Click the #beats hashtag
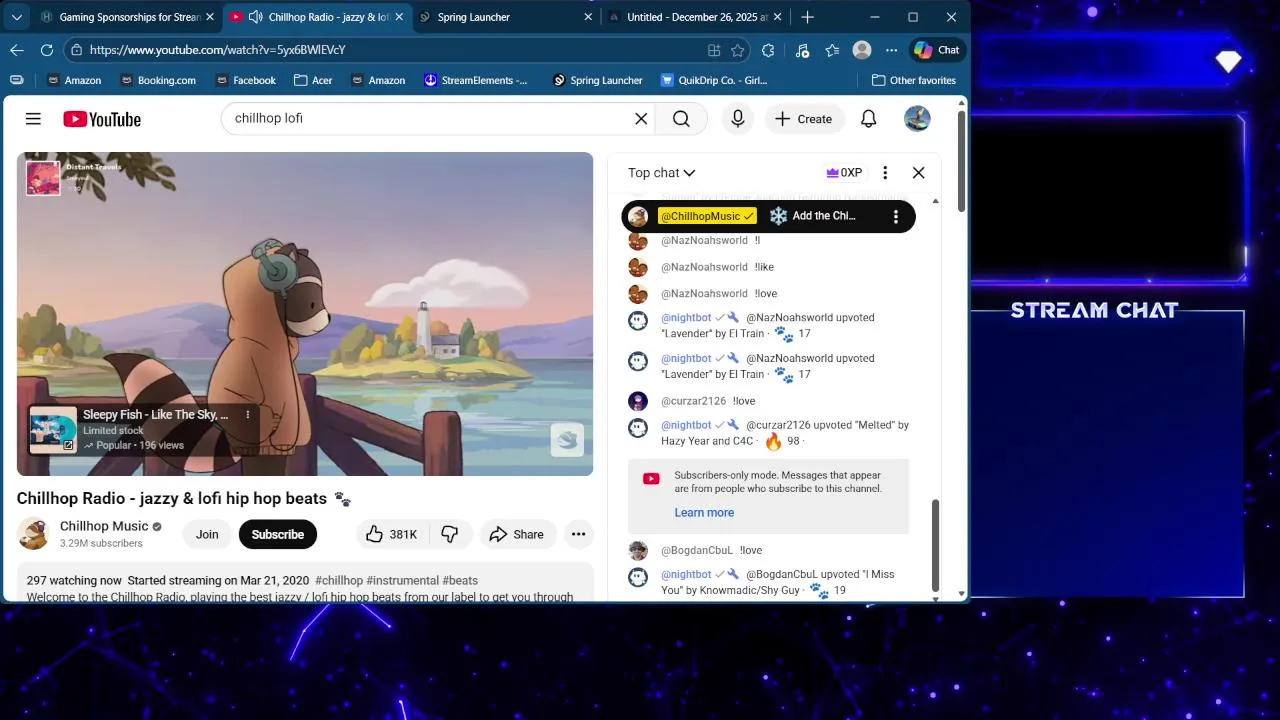Viewport: 1280px width, 720px height. [x=460, y=580]
